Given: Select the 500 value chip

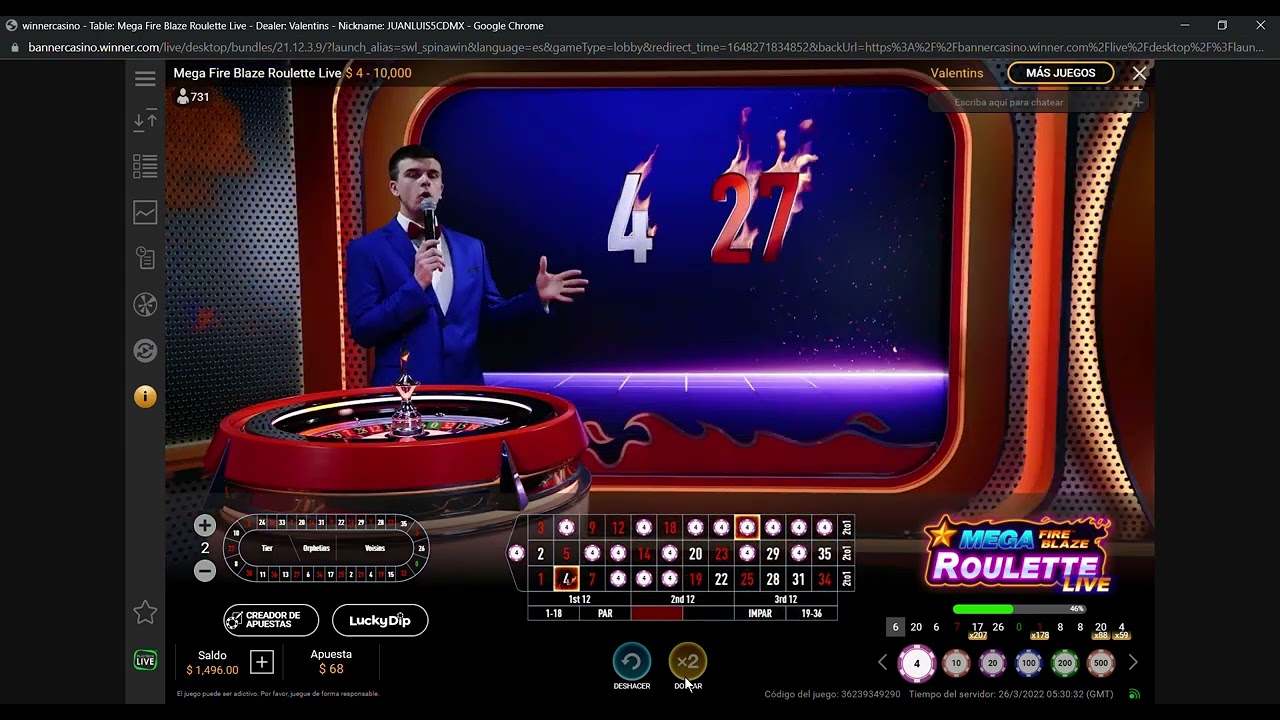Looking at the screenshot, I should [1101, 663].
